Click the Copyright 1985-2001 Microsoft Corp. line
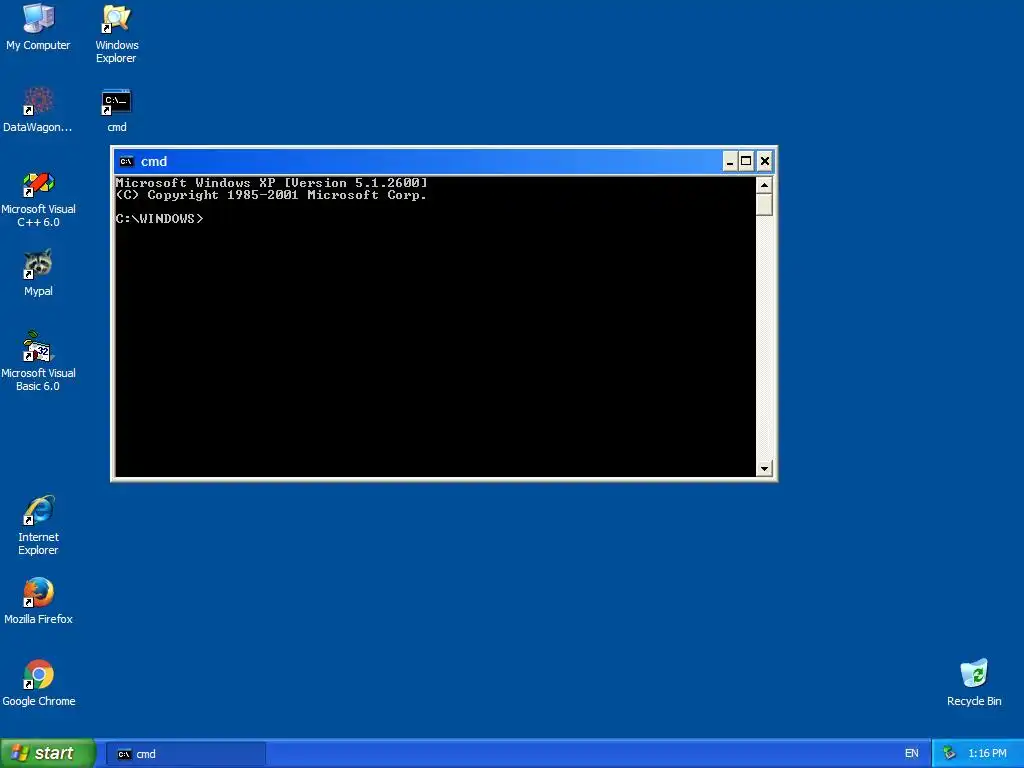The image size is (1024, 768). pyautogui.click(x=271, y=195)
